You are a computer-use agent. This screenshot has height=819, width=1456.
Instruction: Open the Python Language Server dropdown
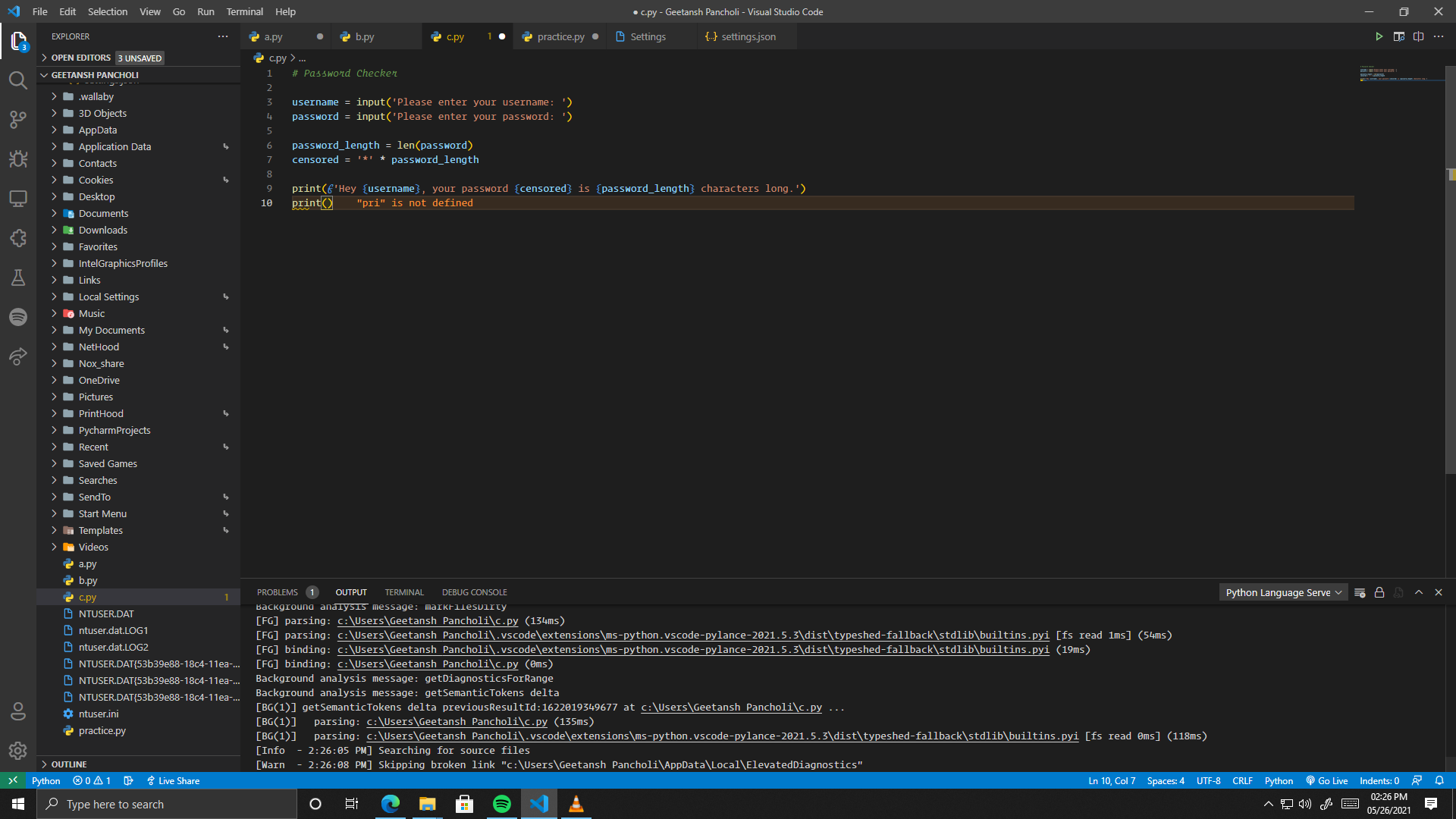(1283, 592)
